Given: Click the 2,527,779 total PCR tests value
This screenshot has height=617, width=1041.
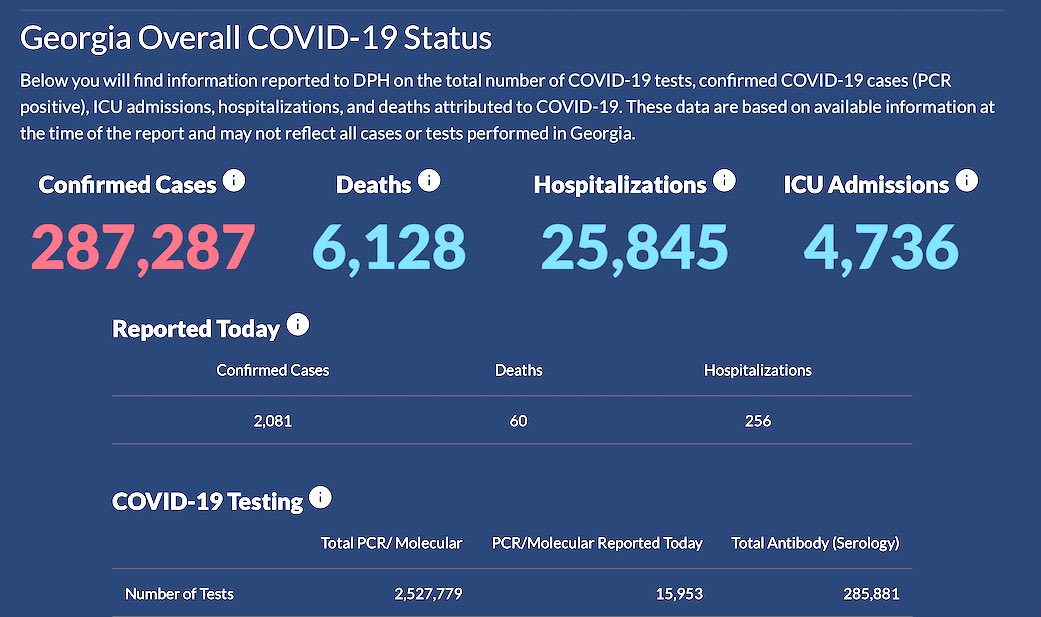Looking at the screenshot, I should click(428, 594).
